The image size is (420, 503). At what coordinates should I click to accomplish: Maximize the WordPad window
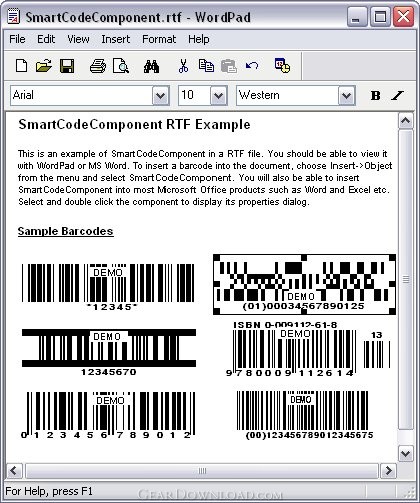click(380, 17)
